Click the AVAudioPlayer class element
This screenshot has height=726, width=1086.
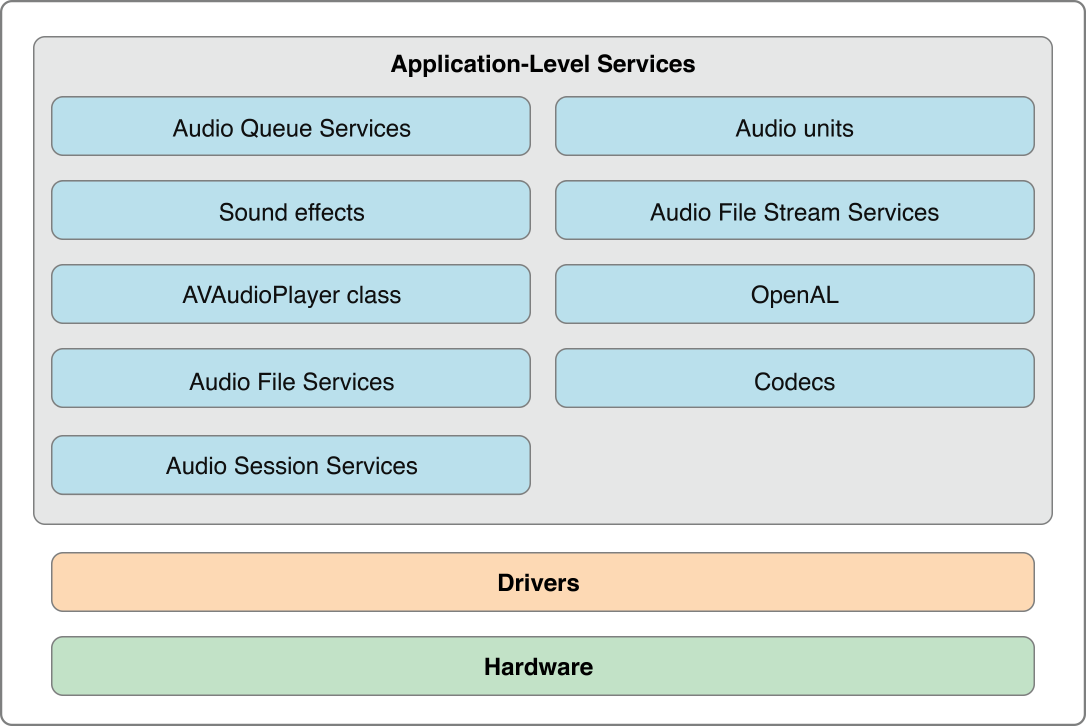point(291,294)
